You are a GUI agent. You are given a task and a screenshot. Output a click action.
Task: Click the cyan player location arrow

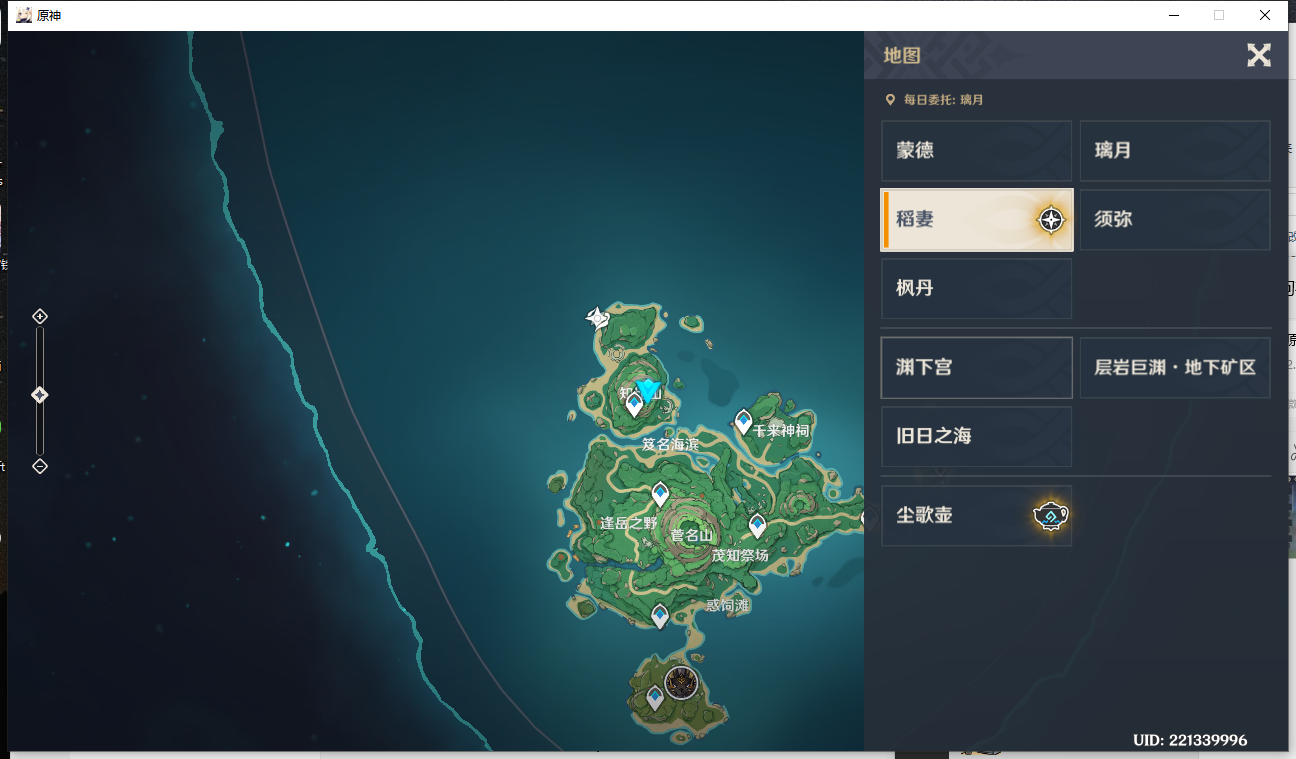pos(648,390)
